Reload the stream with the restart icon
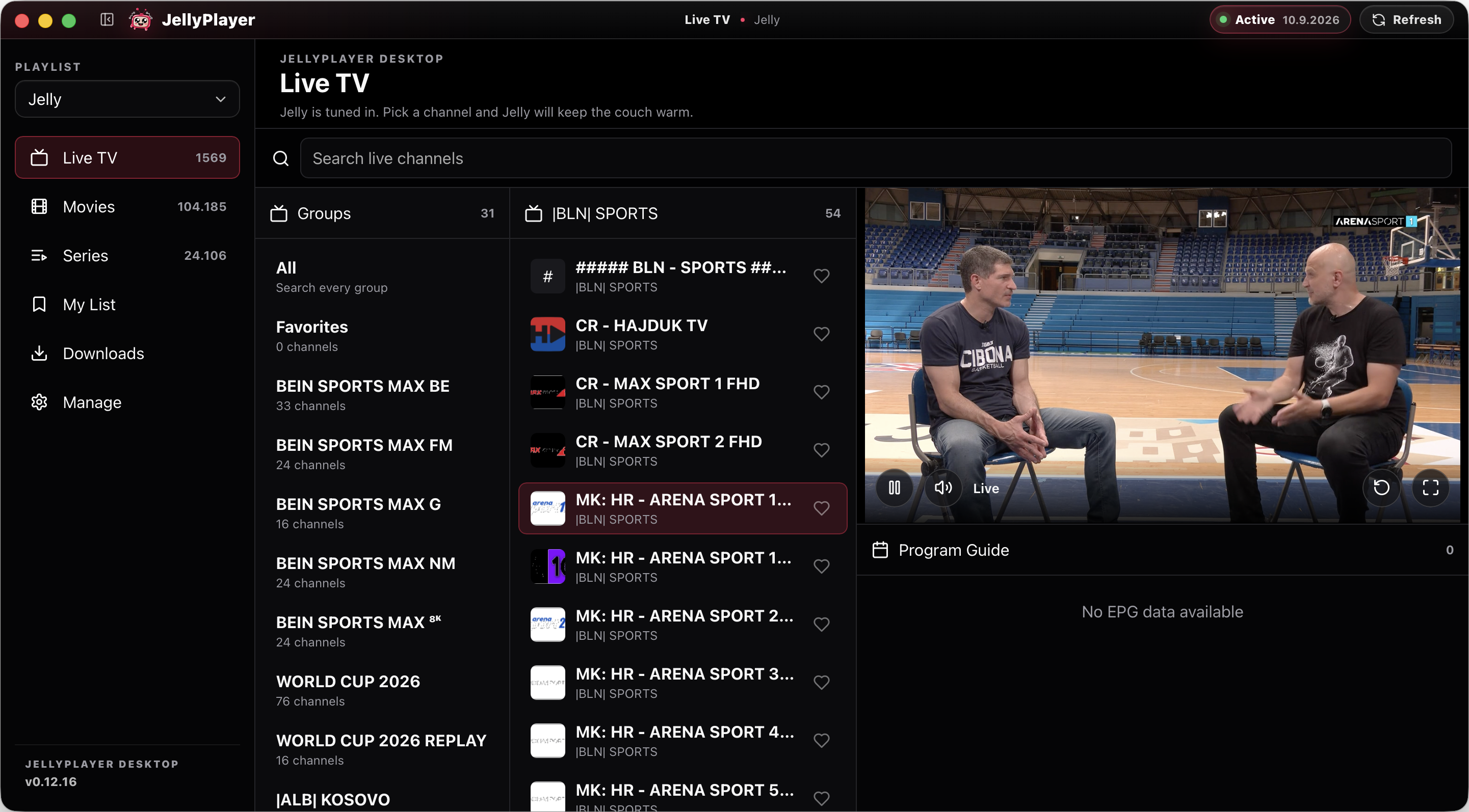Image resolution: width=1469 pixels, height=812 pixels. (1381, 488)
